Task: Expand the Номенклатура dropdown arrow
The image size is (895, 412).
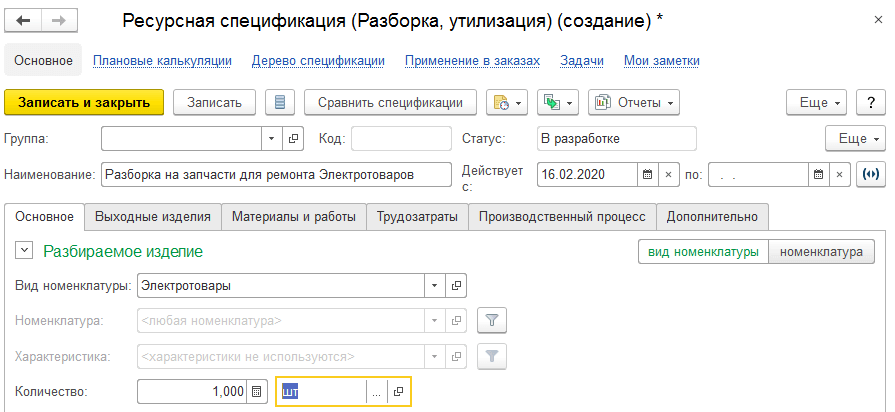Action: 436,321
